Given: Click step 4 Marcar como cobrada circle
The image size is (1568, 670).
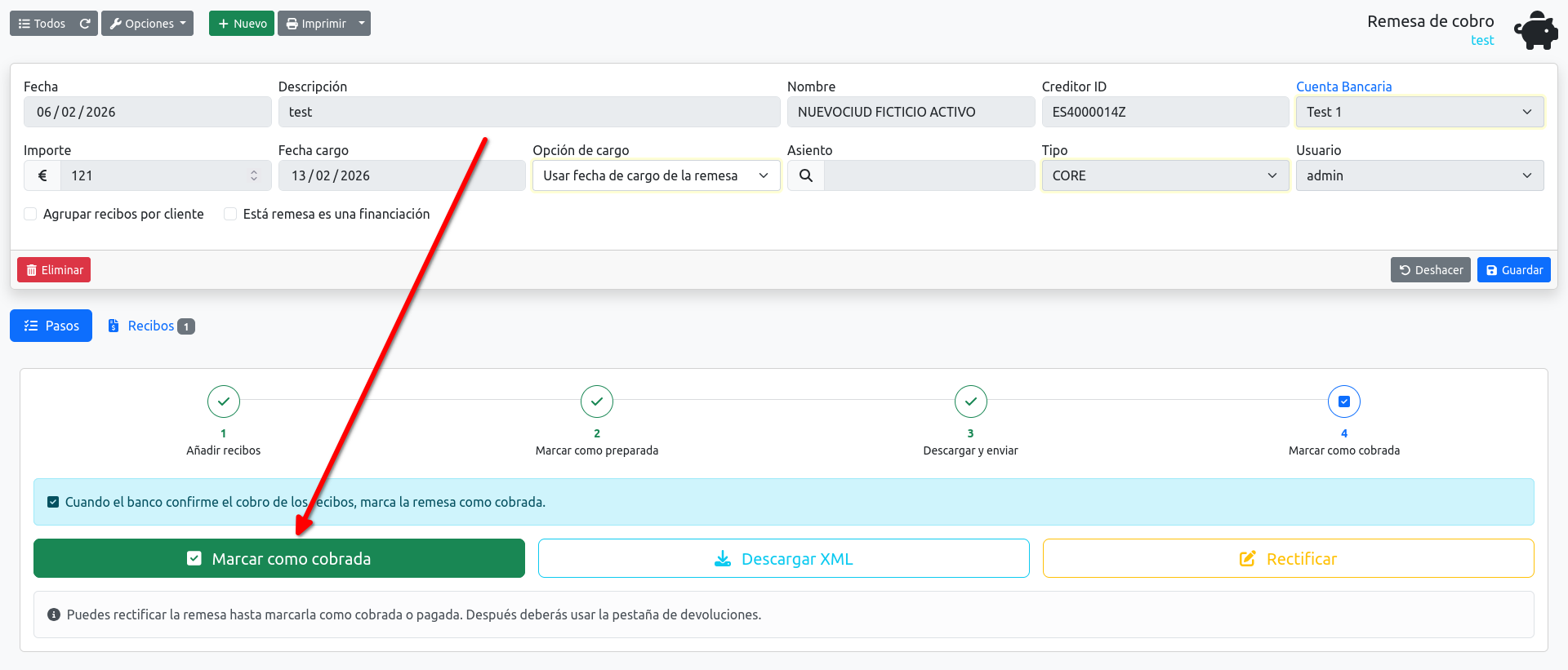Looking at the screenshot, I should (x=1344, y=402).
